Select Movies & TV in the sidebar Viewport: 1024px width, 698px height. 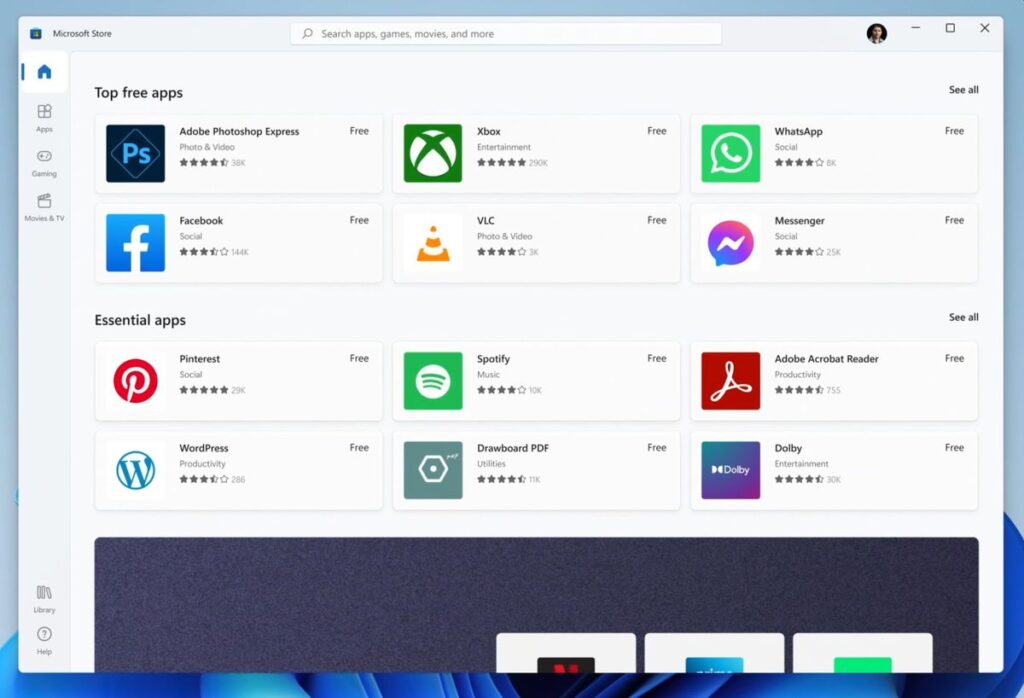43,208
